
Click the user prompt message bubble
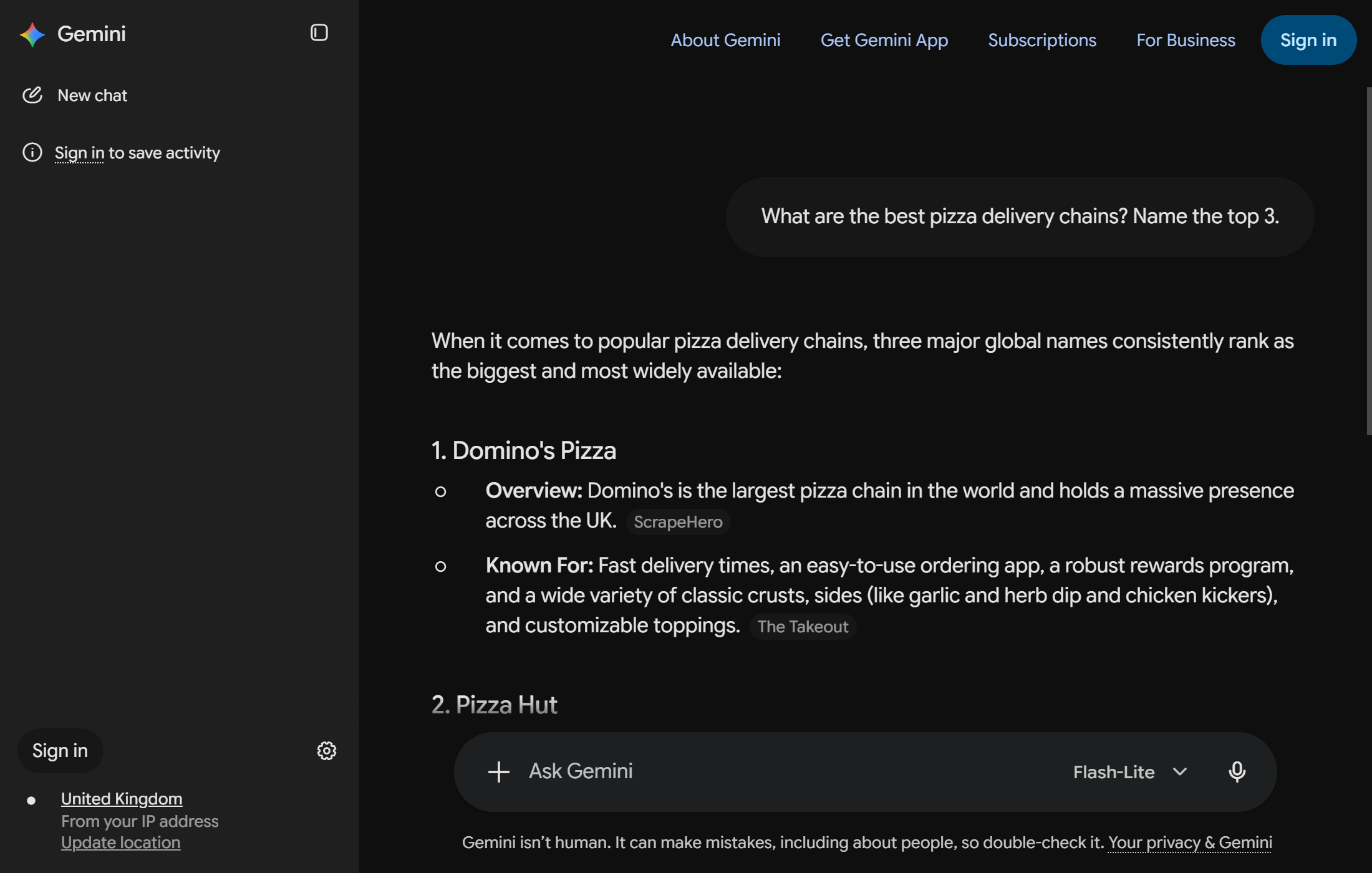point(1020,216)
